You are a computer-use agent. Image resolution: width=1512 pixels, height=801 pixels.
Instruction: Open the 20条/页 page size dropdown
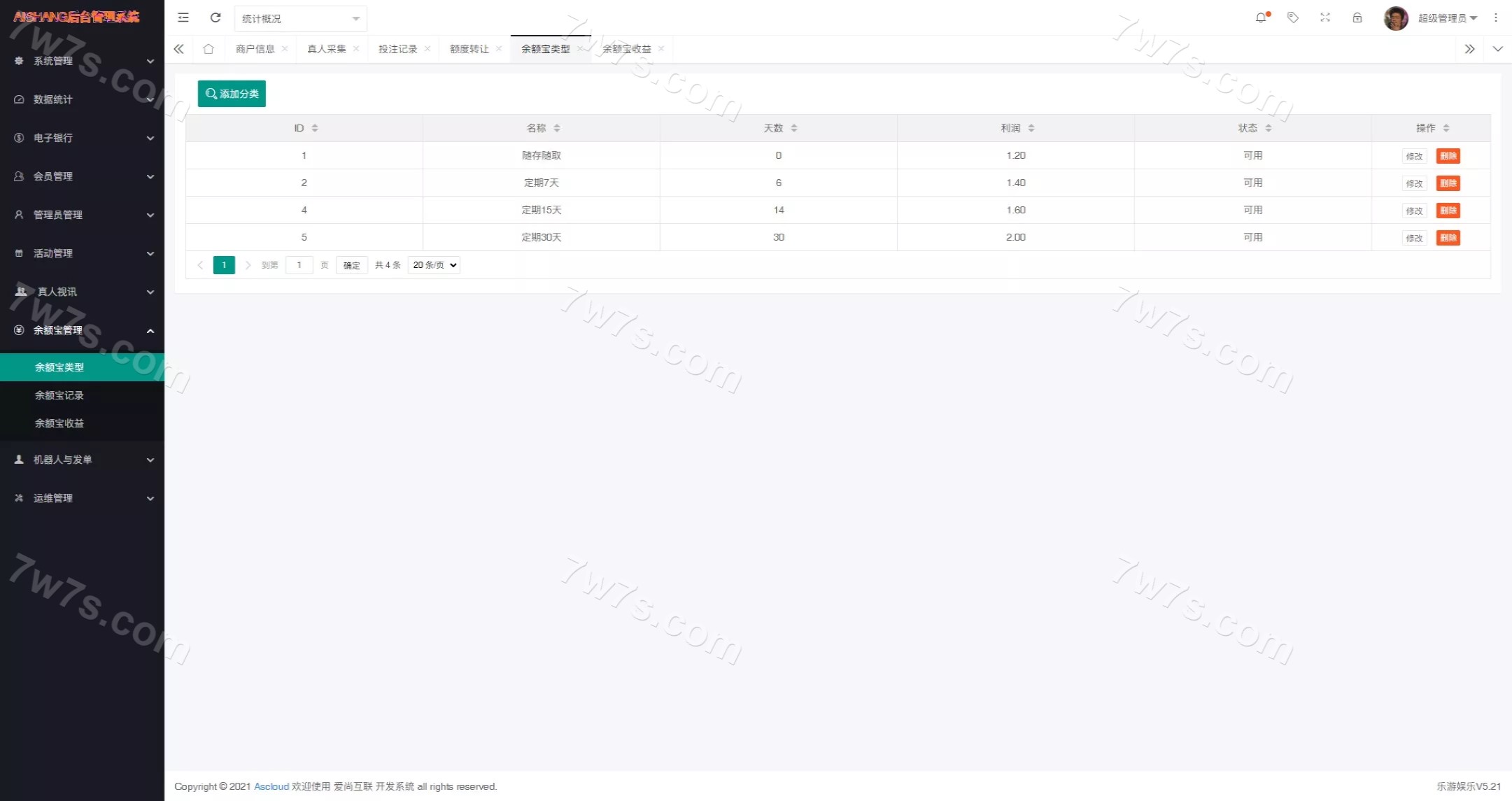[434, 265]
